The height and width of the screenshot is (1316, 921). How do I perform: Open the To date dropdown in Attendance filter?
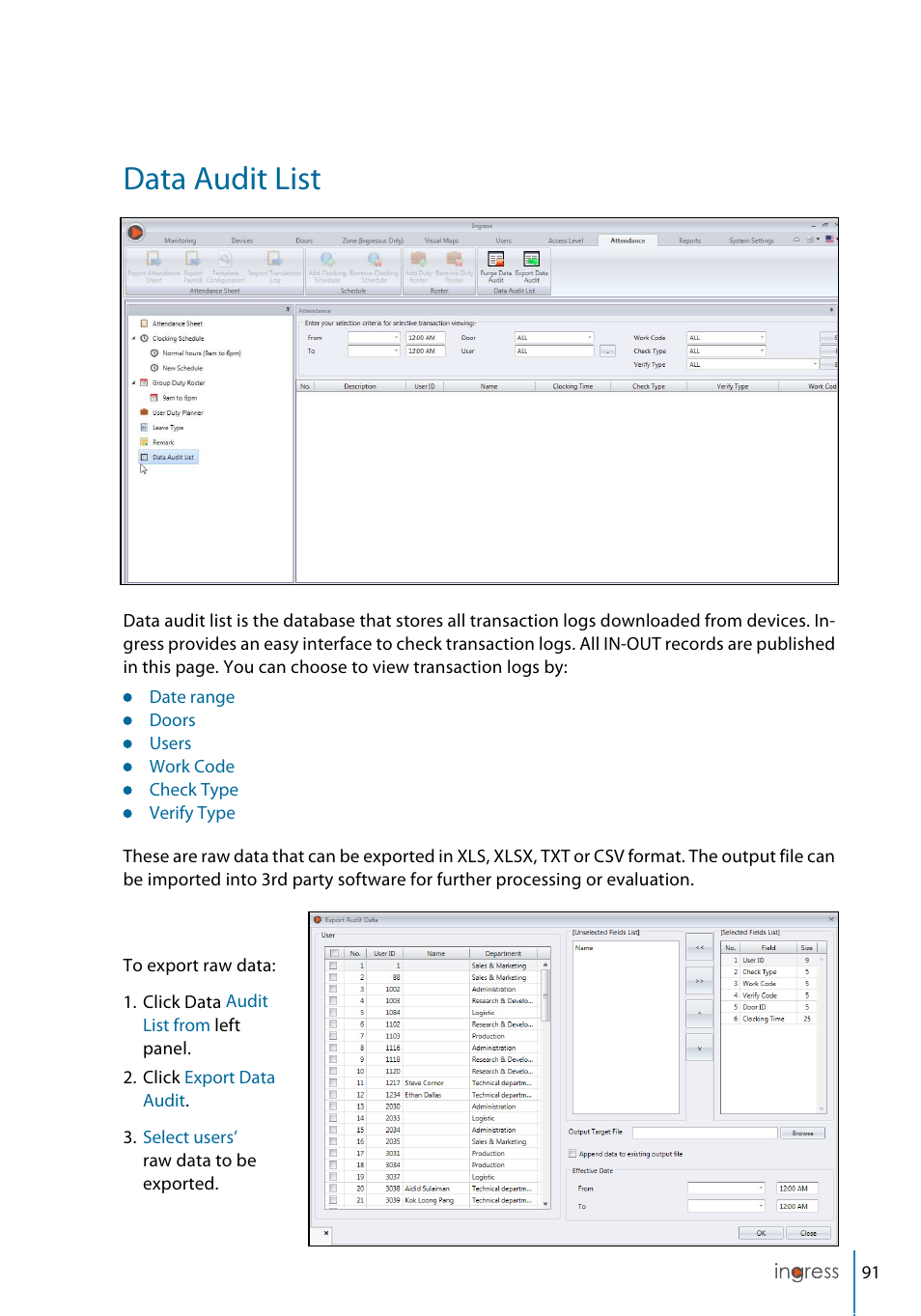[396, 351]
